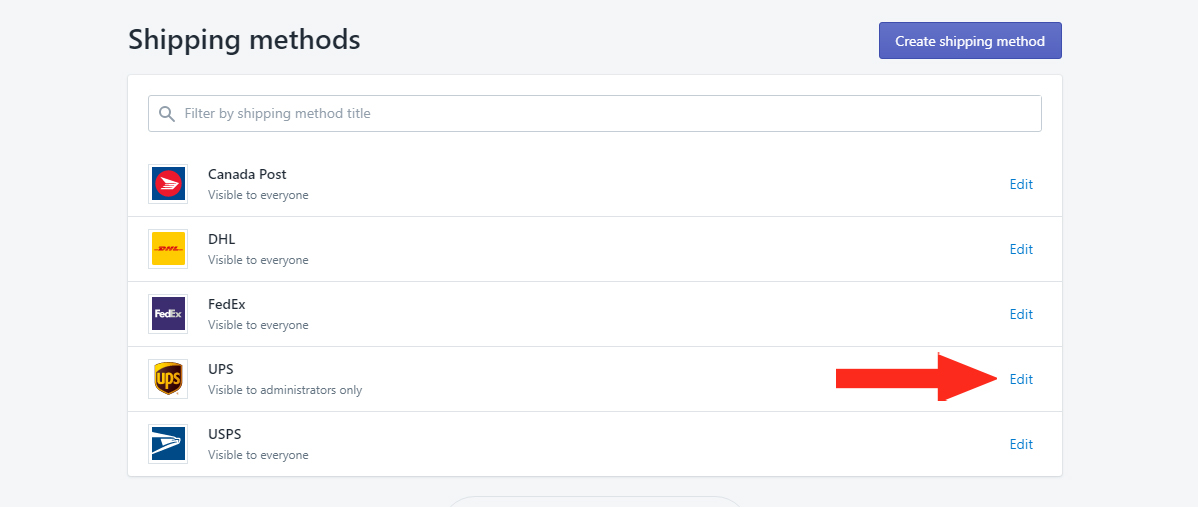Create a new shipping method
This screenshot has height=507, width=1198.
(x=970, y=40)
